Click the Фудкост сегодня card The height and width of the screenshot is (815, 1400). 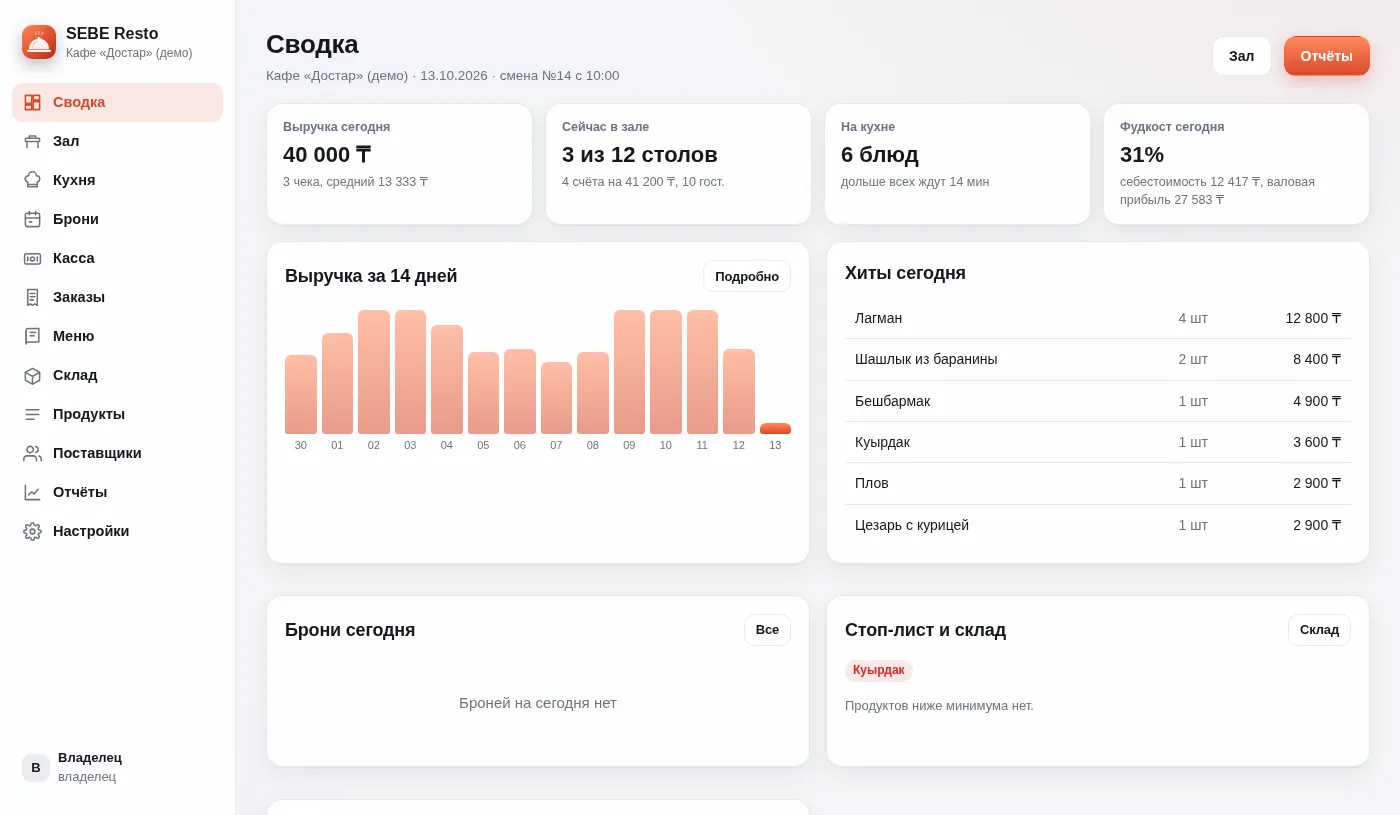1236,164
